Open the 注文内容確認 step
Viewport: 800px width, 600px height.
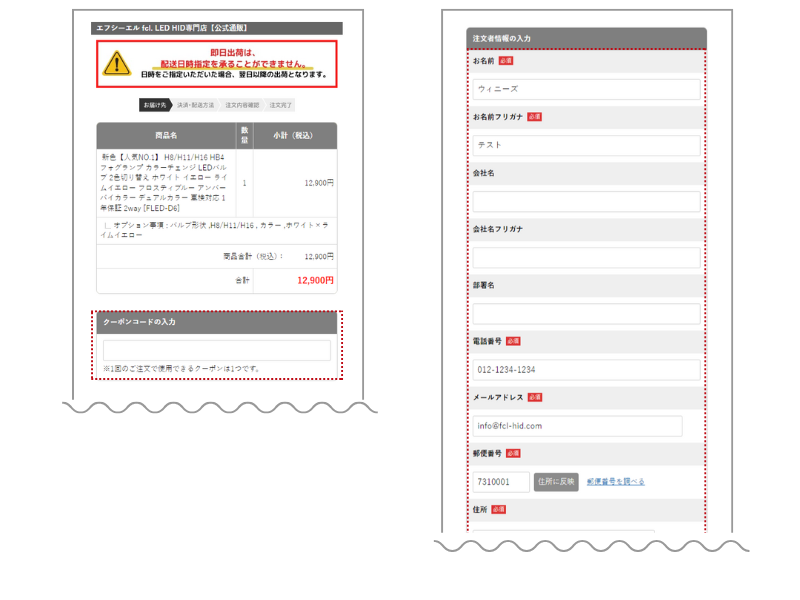(241, 105)
